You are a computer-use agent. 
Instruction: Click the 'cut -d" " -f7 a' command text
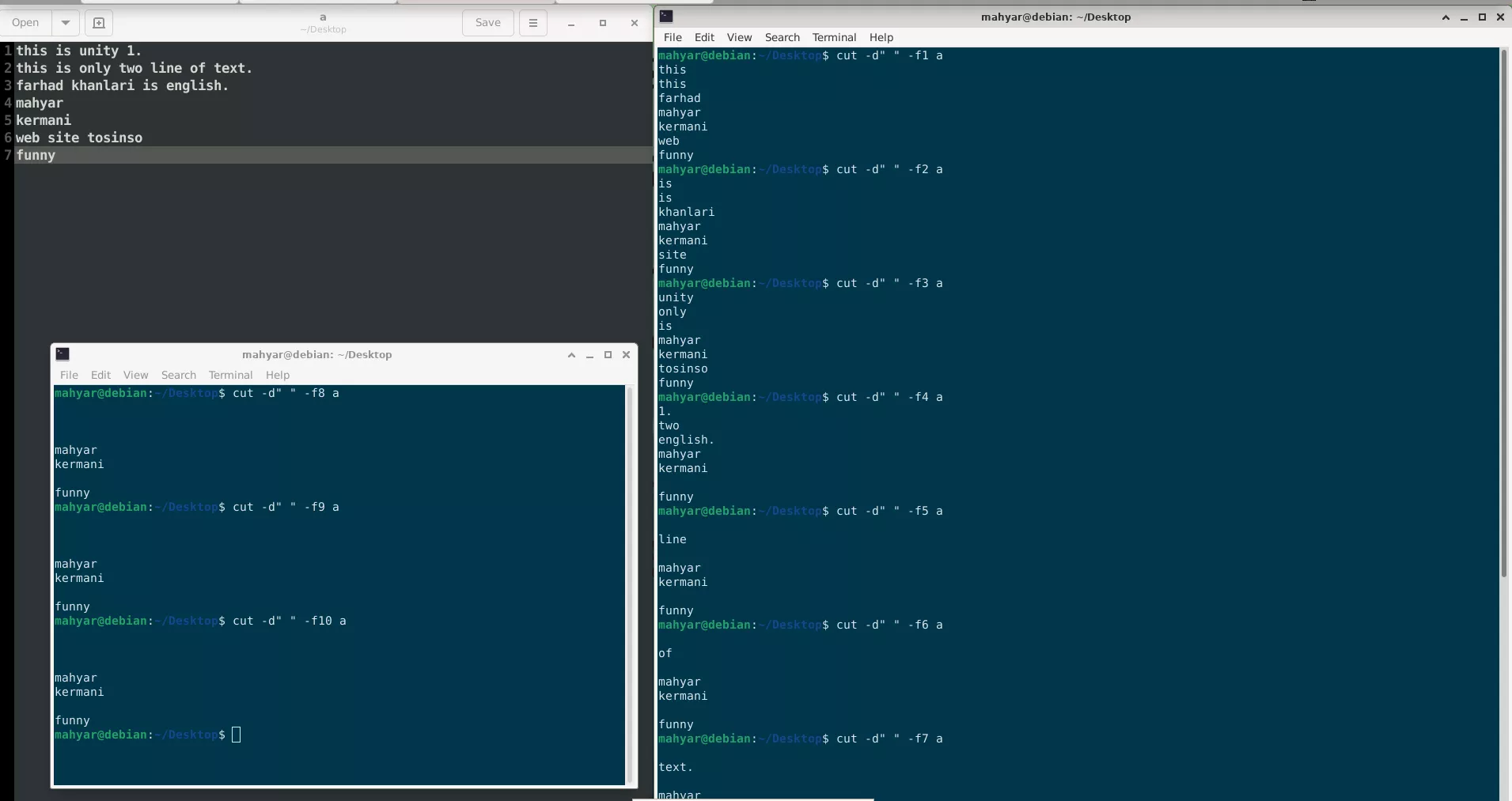pos(889,739)
